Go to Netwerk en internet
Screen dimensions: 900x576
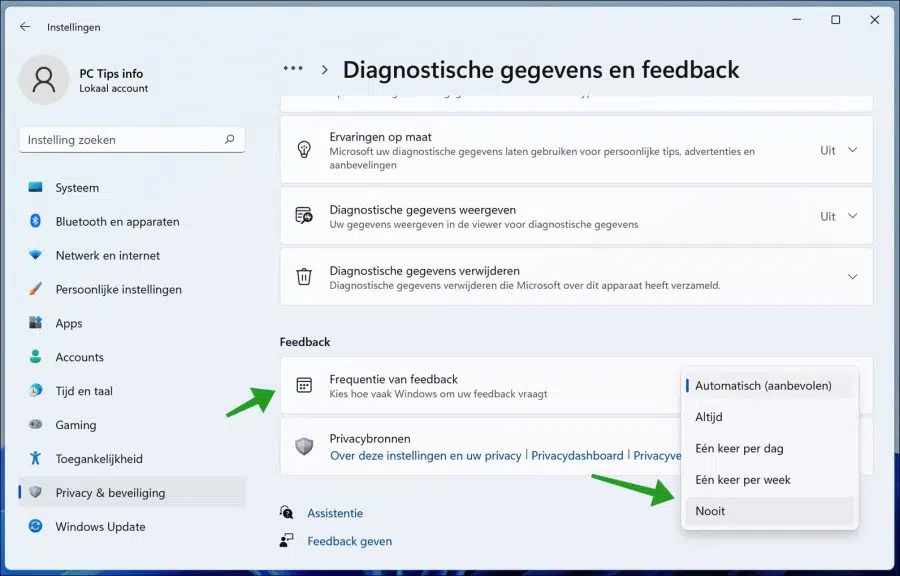(133, 255)
